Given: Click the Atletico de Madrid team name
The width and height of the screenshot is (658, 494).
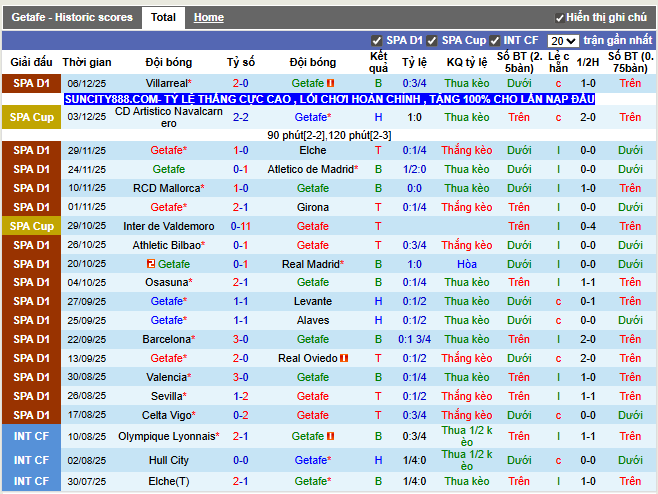Looking at the screenshot, I should (x=311, y=169).
